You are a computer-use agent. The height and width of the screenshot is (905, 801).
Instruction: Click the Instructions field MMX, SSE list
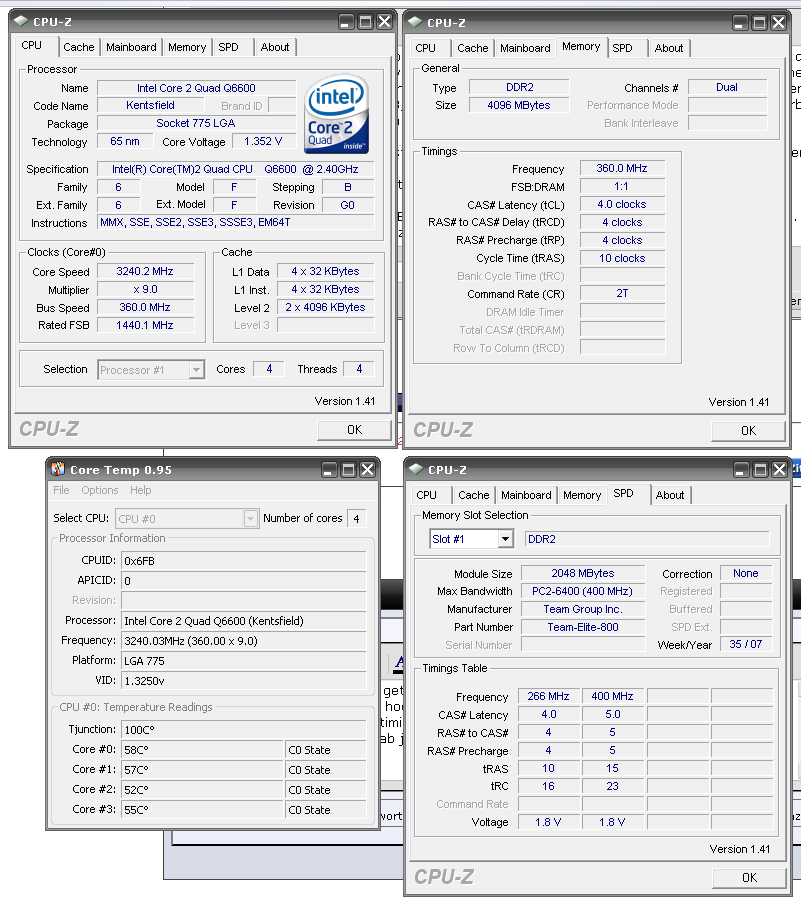click(235, 222)
